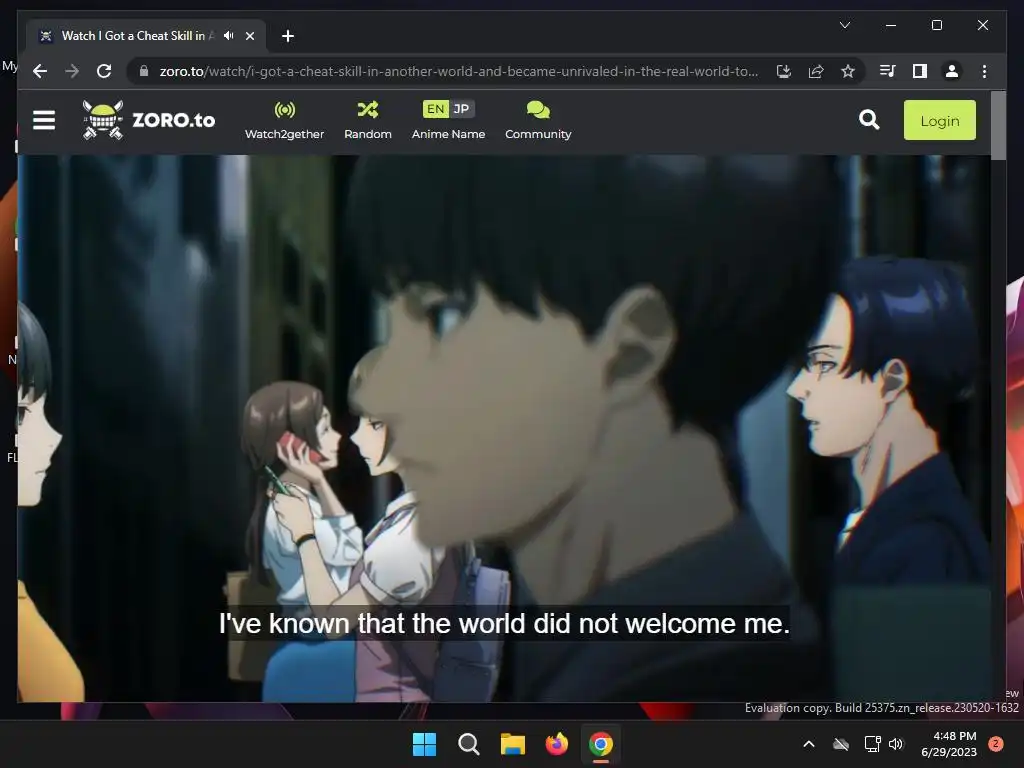Go forward in Chrome
Image resolution: width=1024 pixels, height=768 pixels.
72,71
